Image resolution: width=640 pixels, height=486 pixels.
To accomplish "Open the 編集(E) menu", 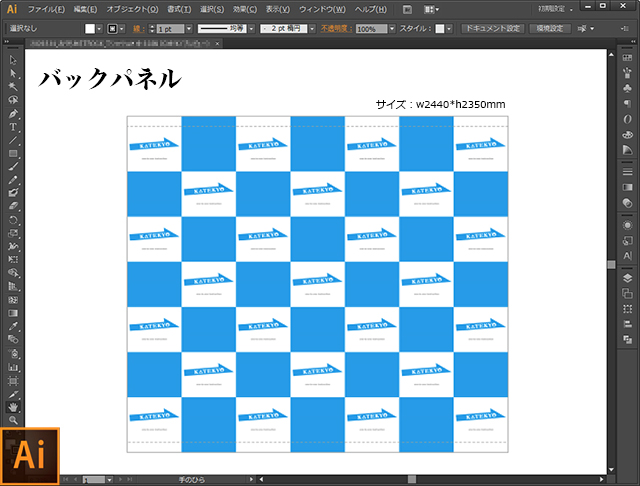I will pos(85,9).
